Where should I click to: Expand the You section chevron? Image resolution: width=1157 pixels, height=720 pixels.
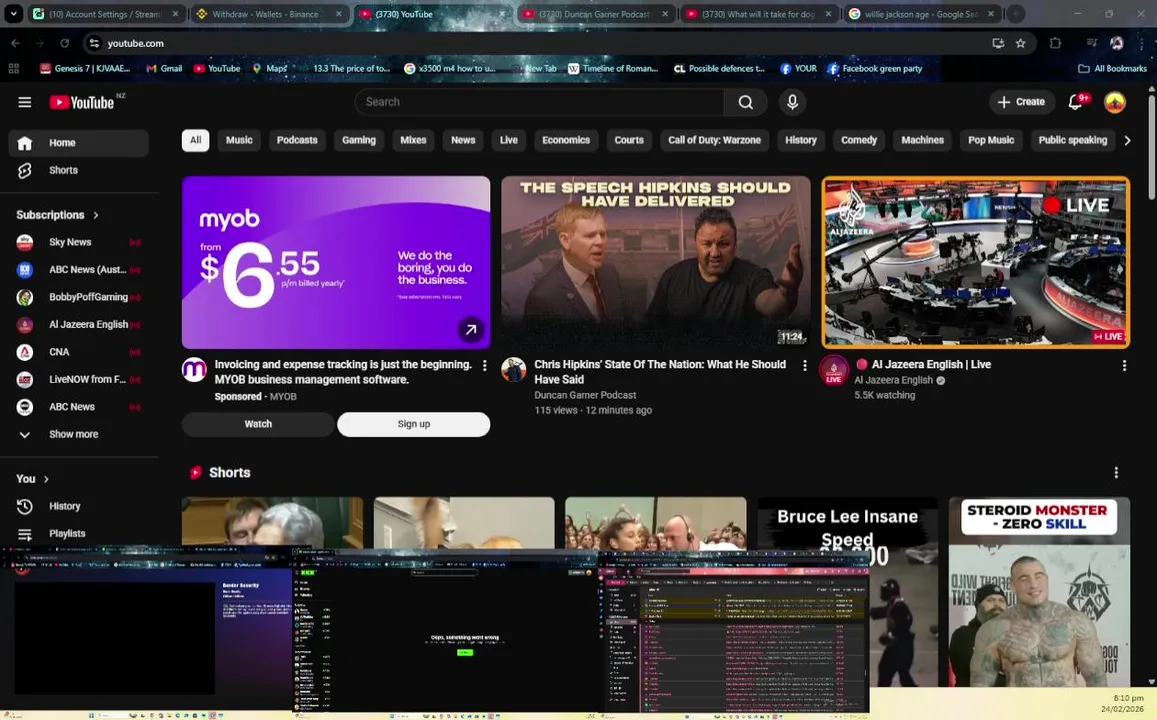(46, 480)
